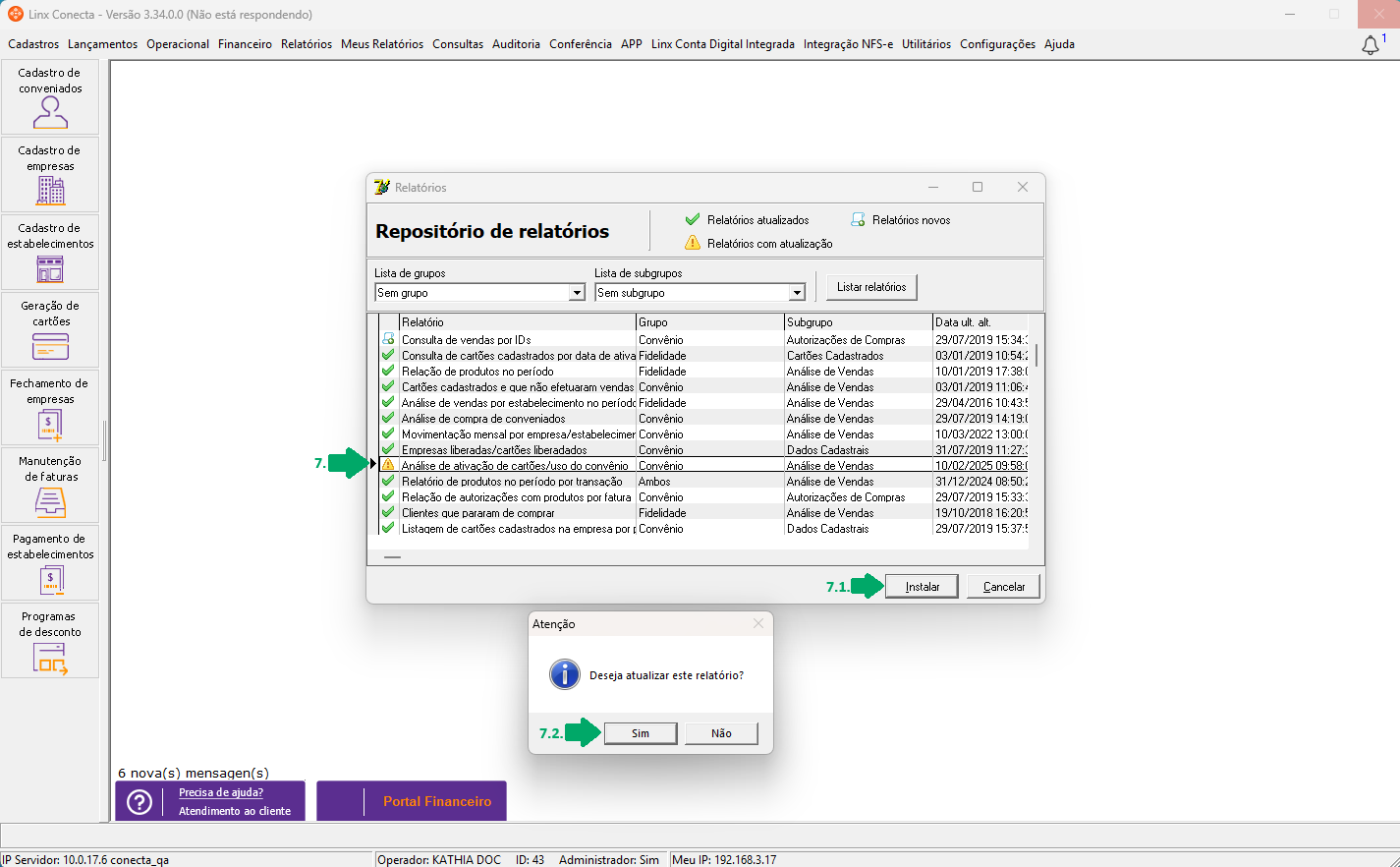Click checkmark icon on Consulta de cartões cadastrados row
Viewport: 1400px width, 867px height.
click(388, 355)
